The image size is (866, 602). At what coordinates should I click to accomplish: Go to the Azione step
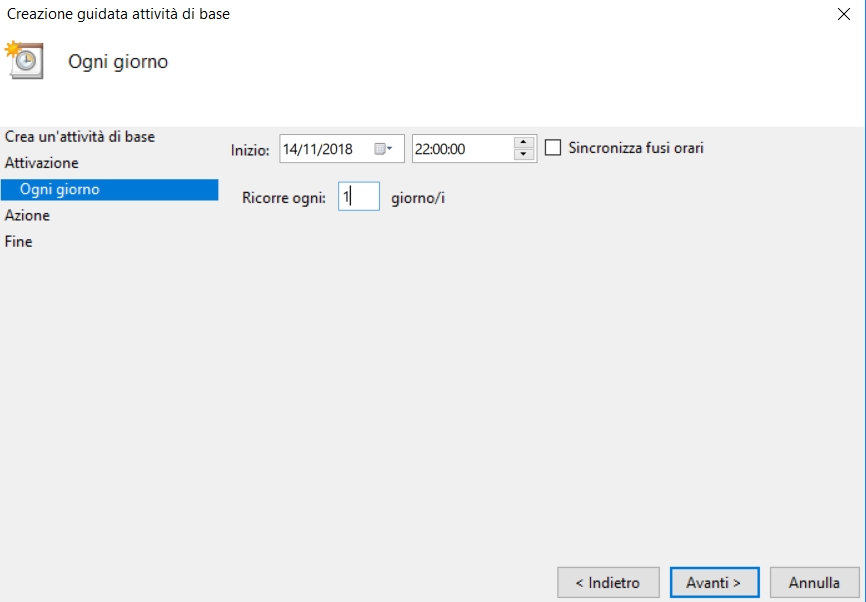click(27, 215)
